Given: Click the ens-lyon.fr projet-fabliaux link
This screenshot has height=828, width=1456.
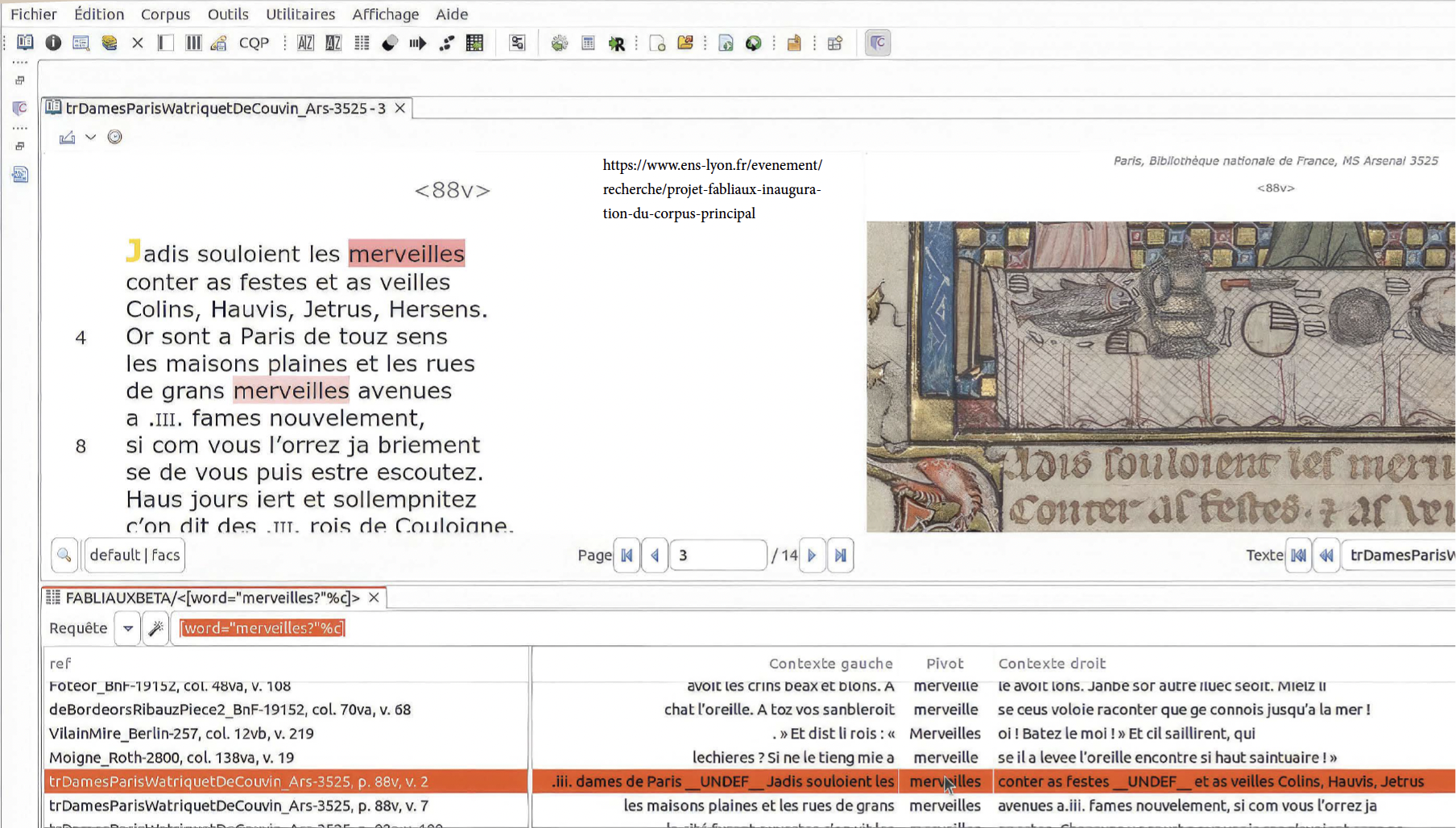Looking at the screenshot, I should (x=712, y=189).
